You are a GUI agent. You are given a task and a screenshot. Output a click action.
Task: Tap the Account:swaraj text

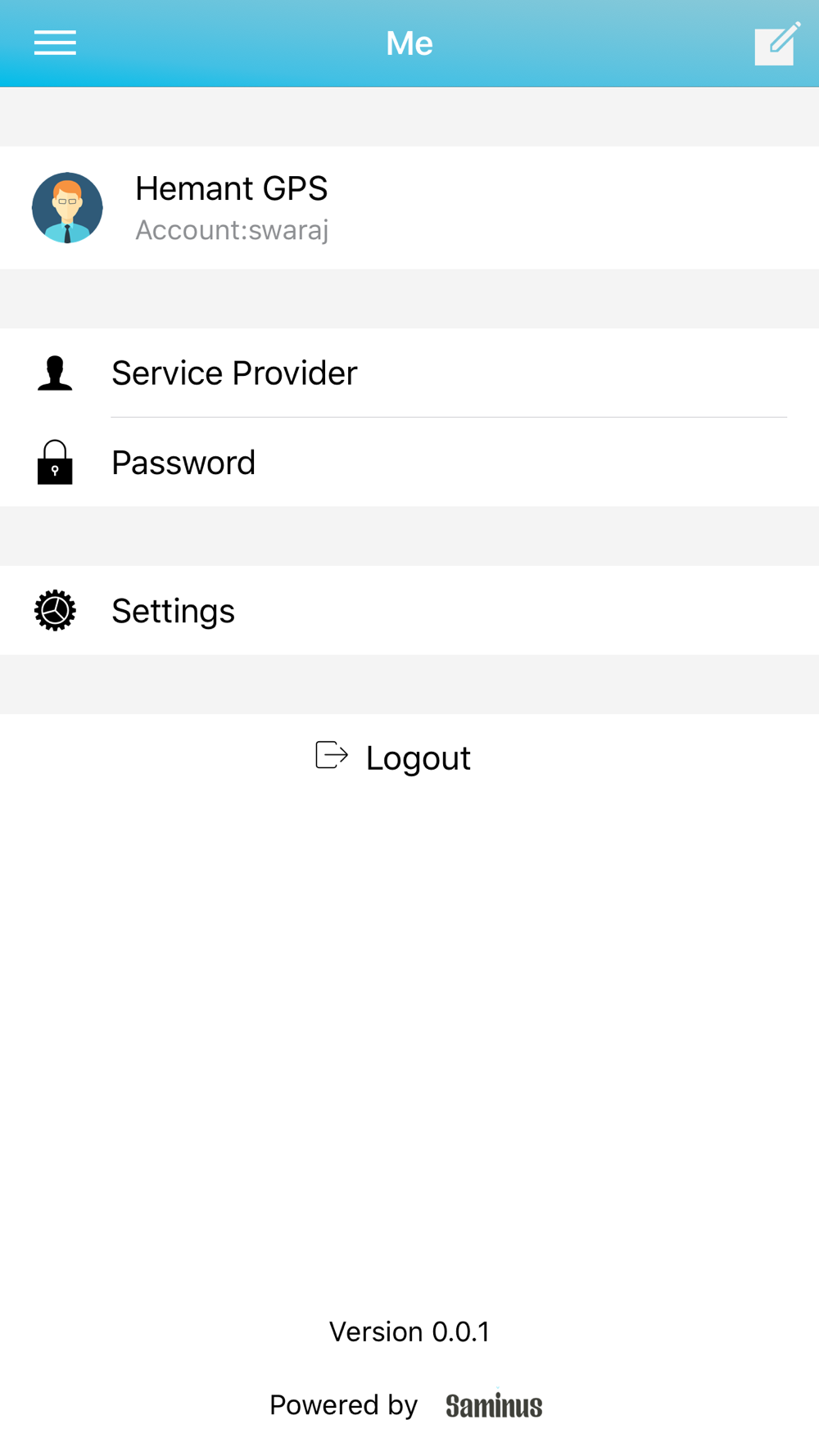point(232,230)
